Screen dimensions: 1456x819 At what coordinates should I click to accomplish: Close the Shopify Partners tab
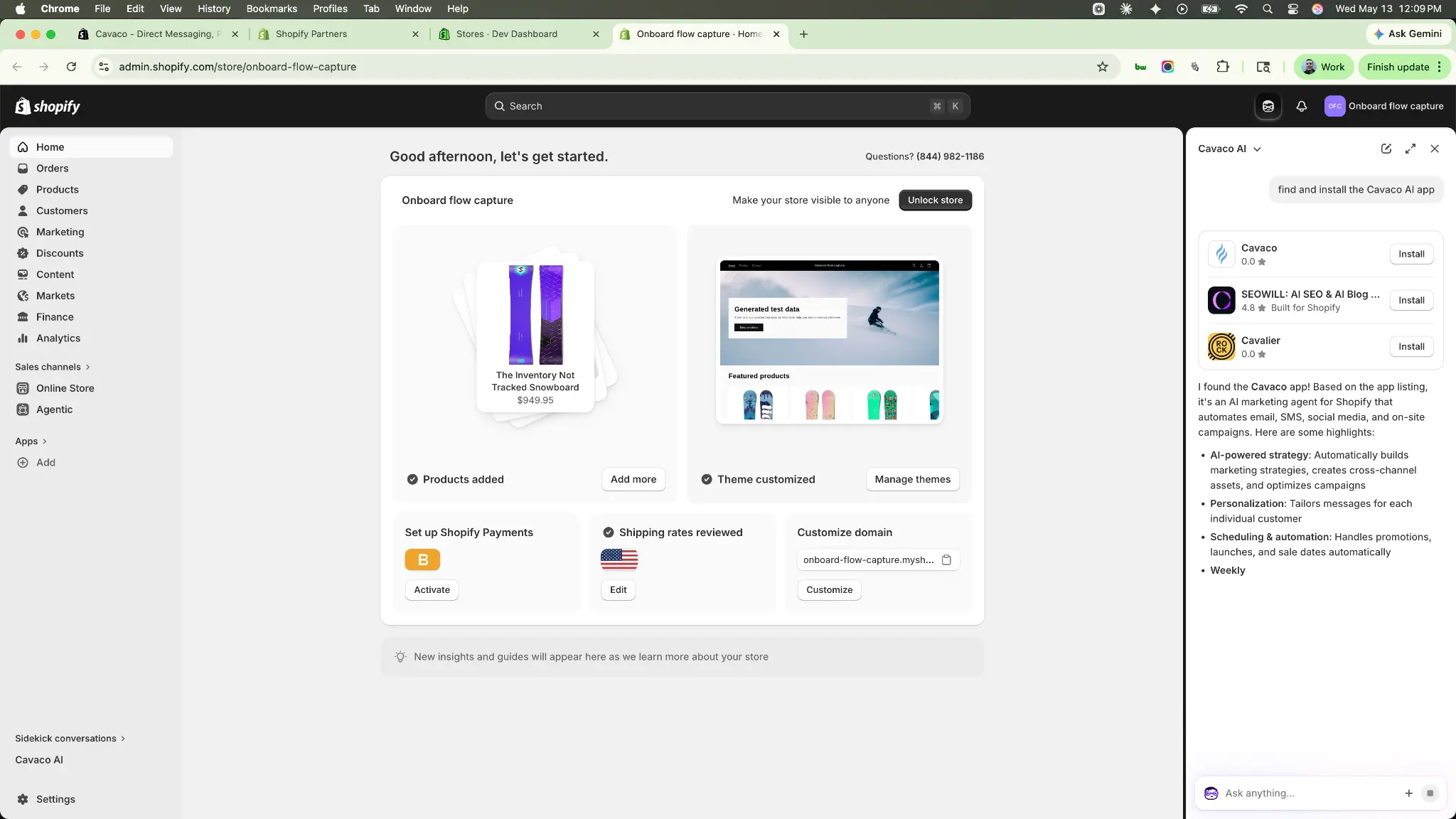[x=415, y=34]
